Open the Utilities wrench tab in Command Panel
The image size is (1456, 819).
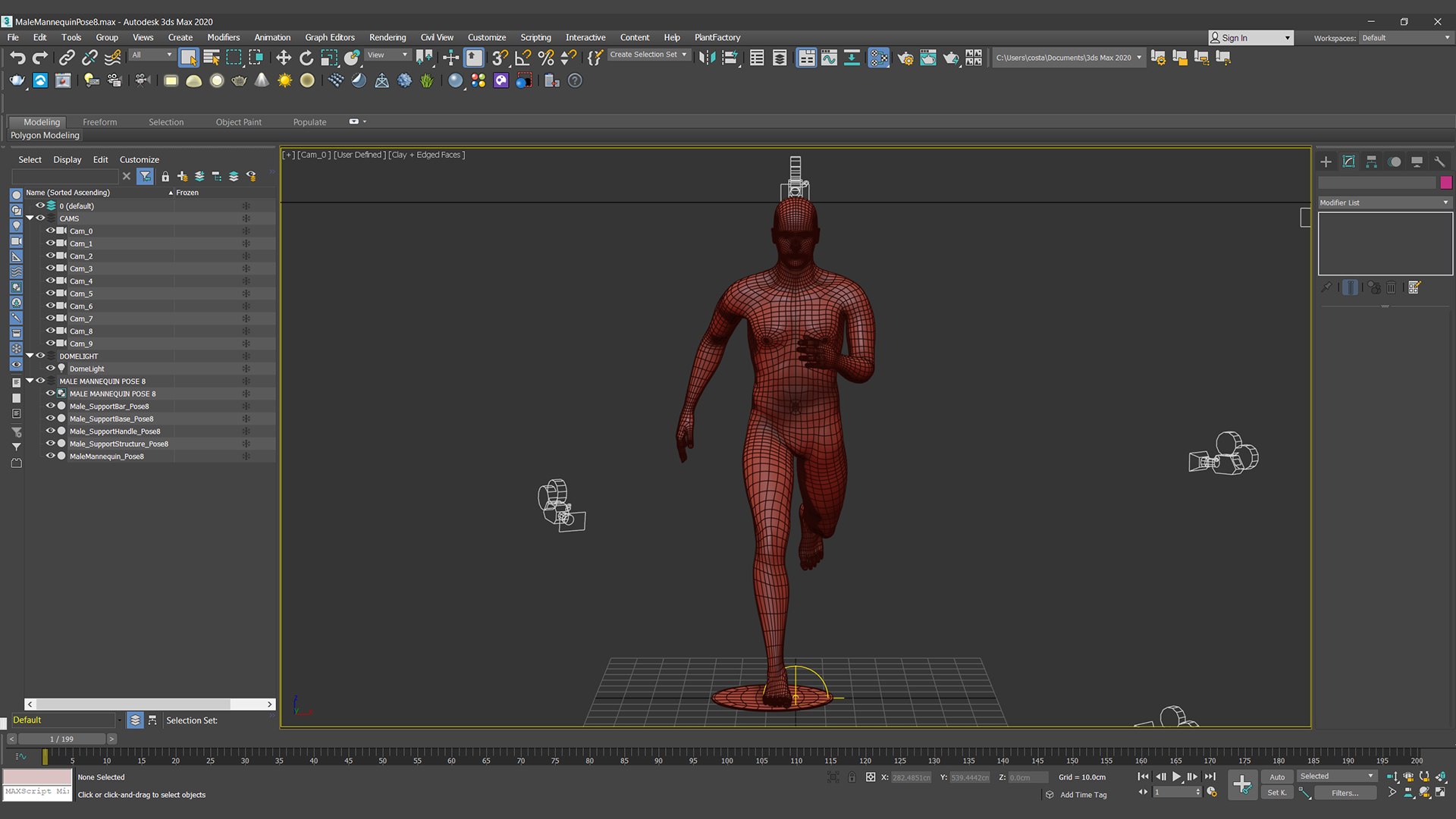click(x=1439, y=162)
